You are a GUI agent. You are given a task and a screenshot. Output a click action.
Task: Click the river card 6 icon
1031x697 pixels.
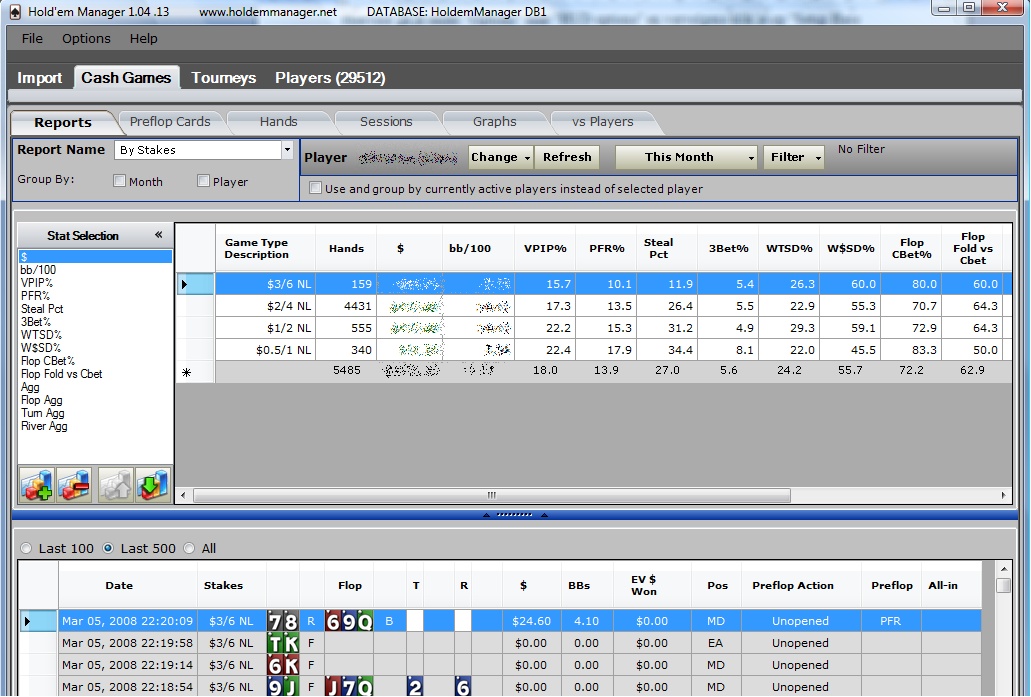tap(463, 687)
